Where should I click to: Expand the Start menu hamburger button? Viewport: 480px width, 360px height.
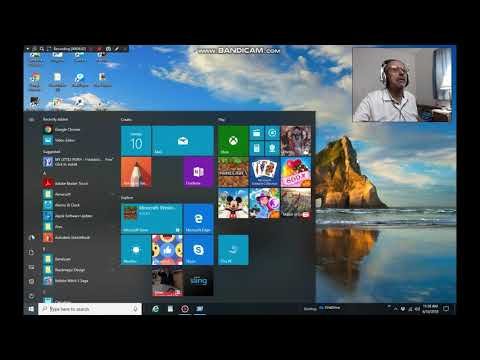coord(31,119)
